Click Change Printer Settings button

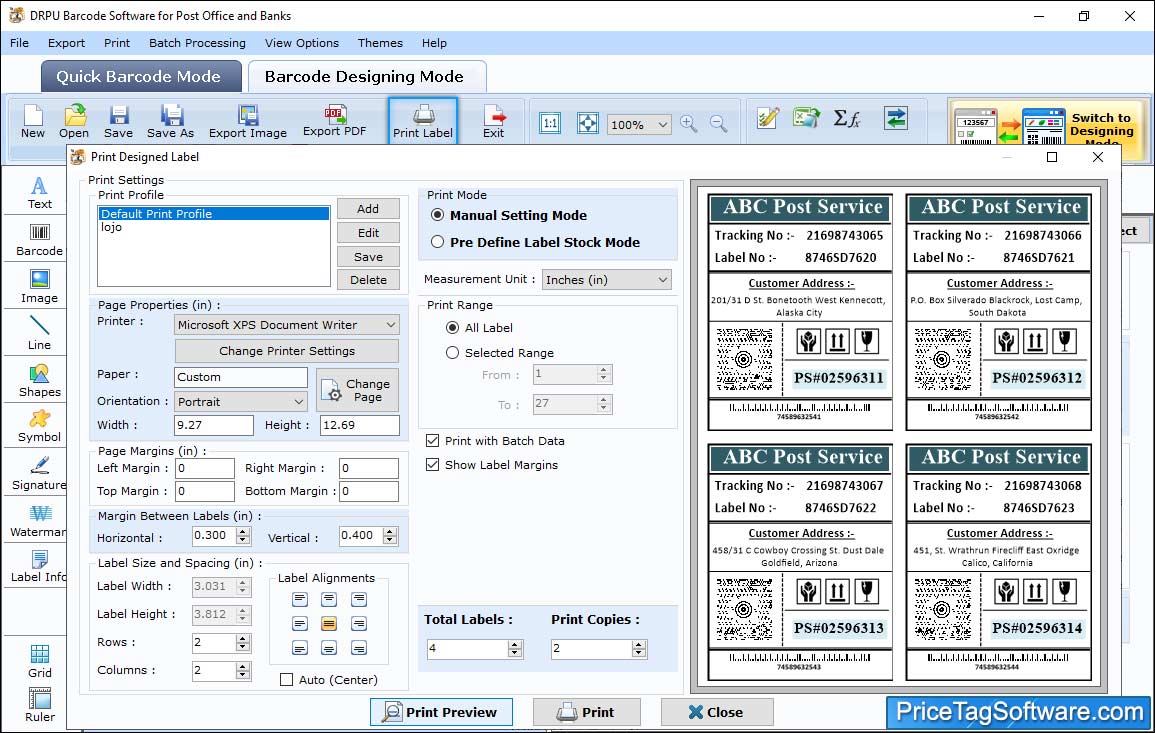[x=287, y=351]
